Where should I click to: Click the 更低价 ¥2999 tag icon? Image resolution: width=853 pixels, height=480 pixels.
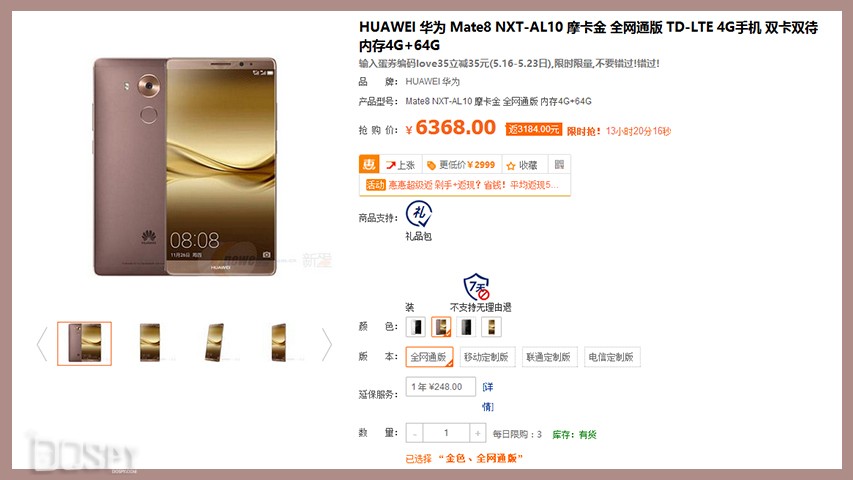[x=431, y=165]
